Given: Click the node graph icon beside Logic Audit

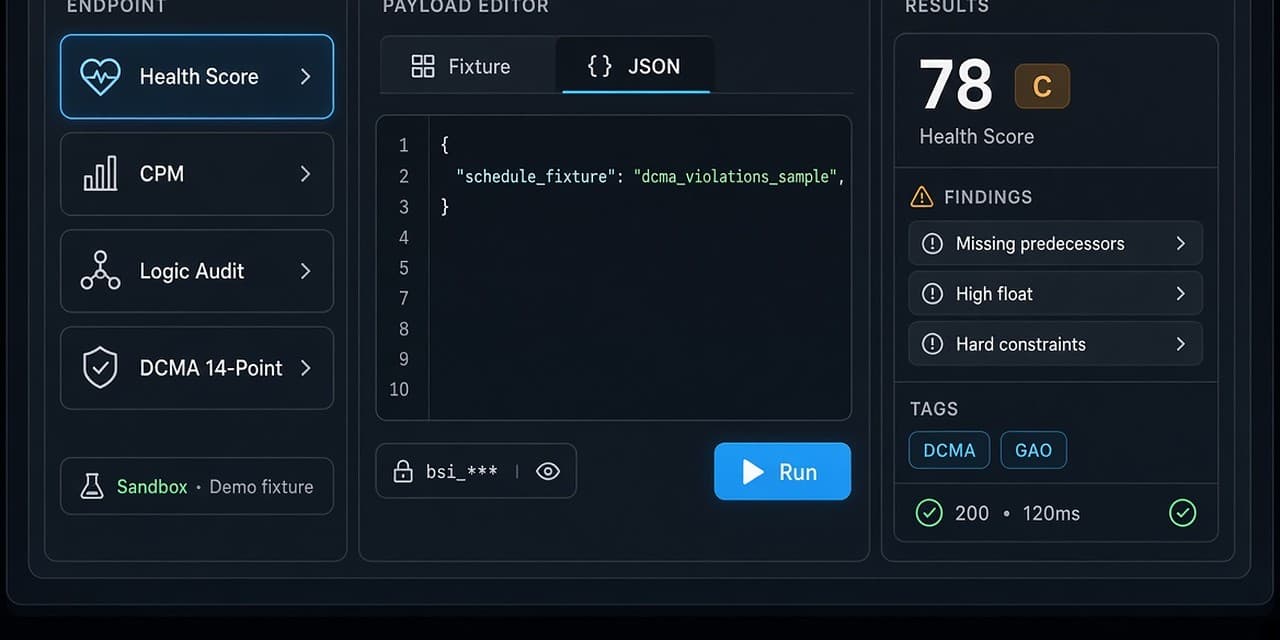Looking at the screenshot, I should 100,271.
